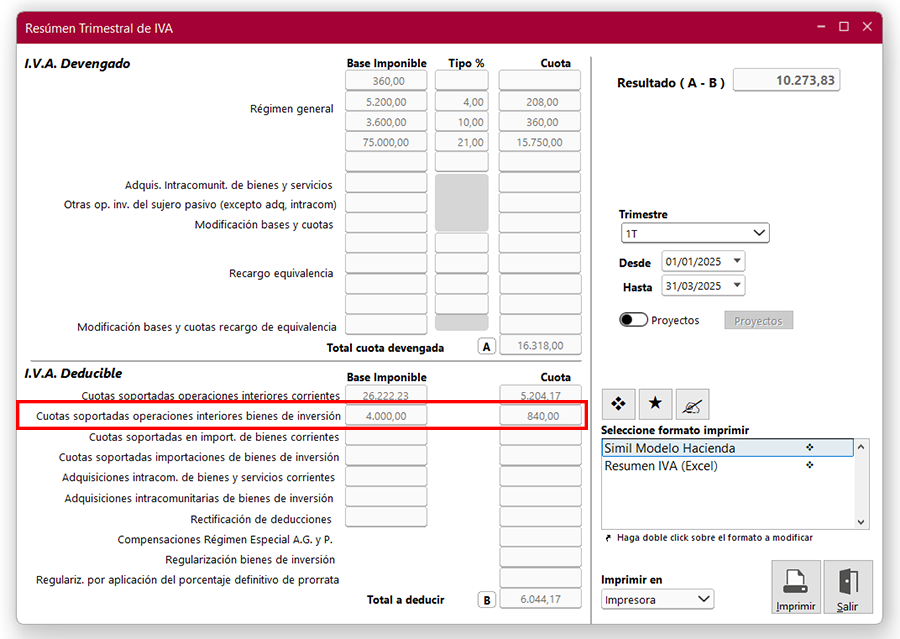This screenshot has width=900, height=639.
Task: Click the Imprimir printer icon
Action: click(x=796, y=582)
